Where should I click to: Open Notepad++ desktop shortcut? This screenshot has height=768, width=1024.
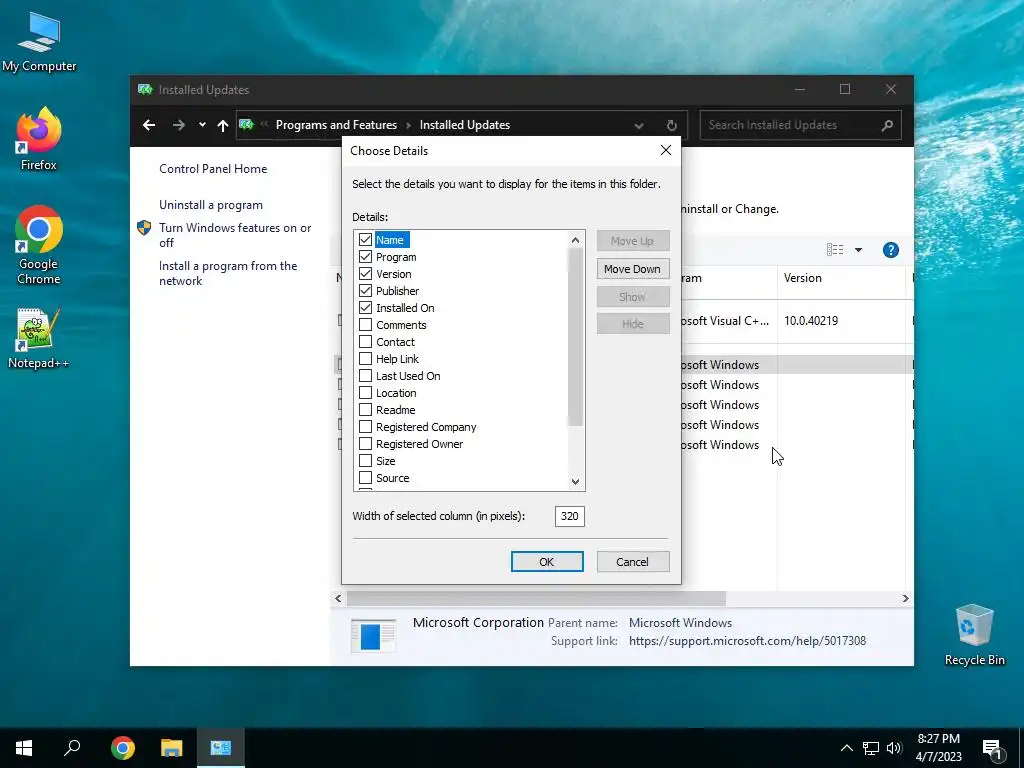(x=39, y=338)
